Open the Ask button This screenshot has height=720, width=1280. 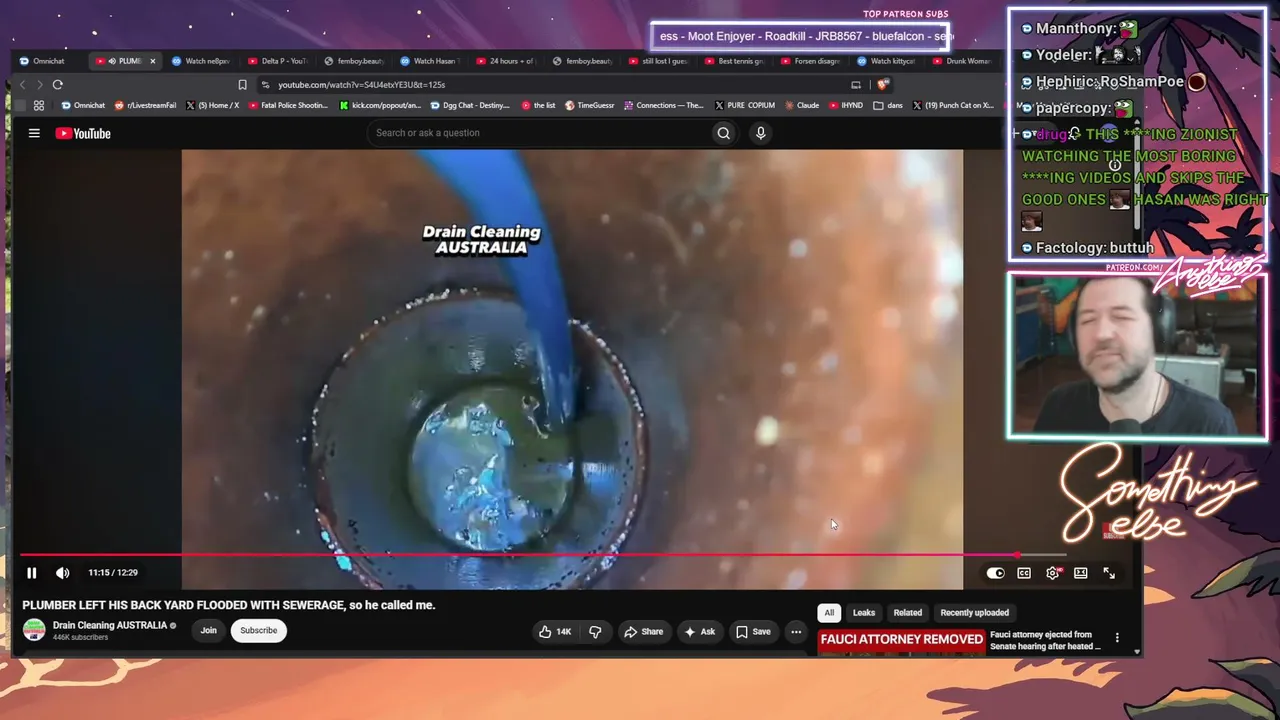pyautogui.click(x=699, y=632)
